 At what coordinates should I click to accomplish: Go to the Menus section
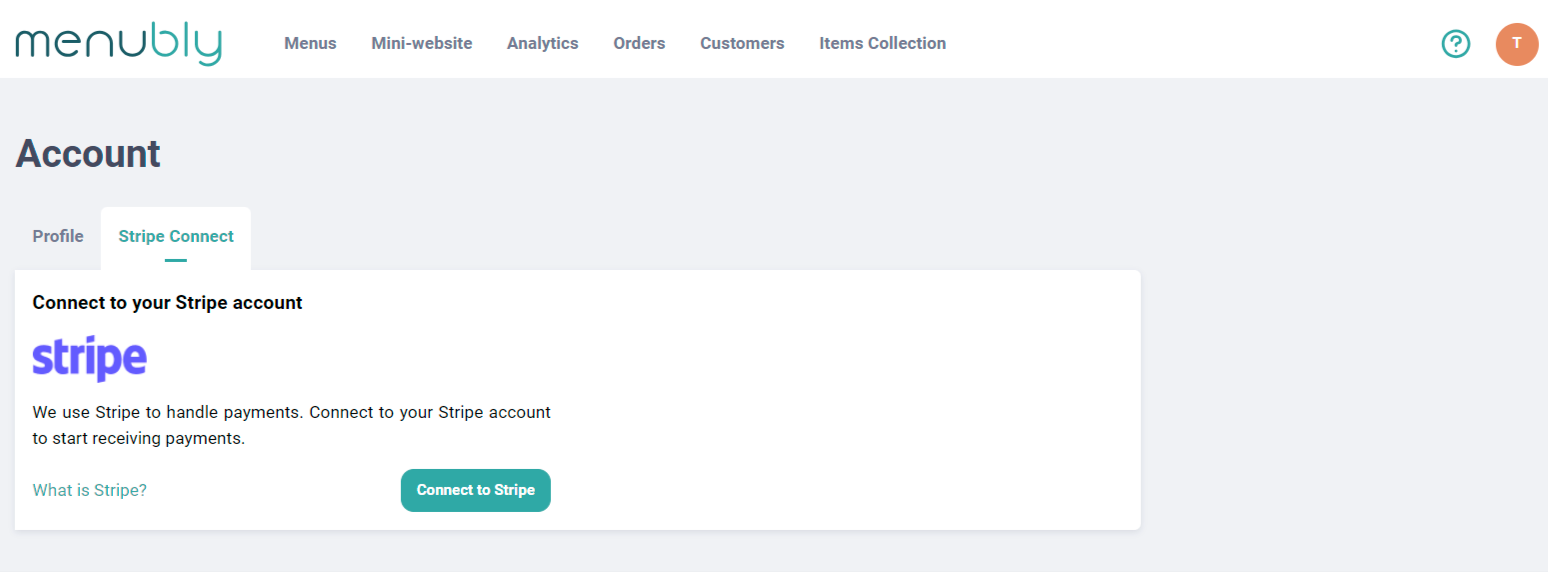310,44
